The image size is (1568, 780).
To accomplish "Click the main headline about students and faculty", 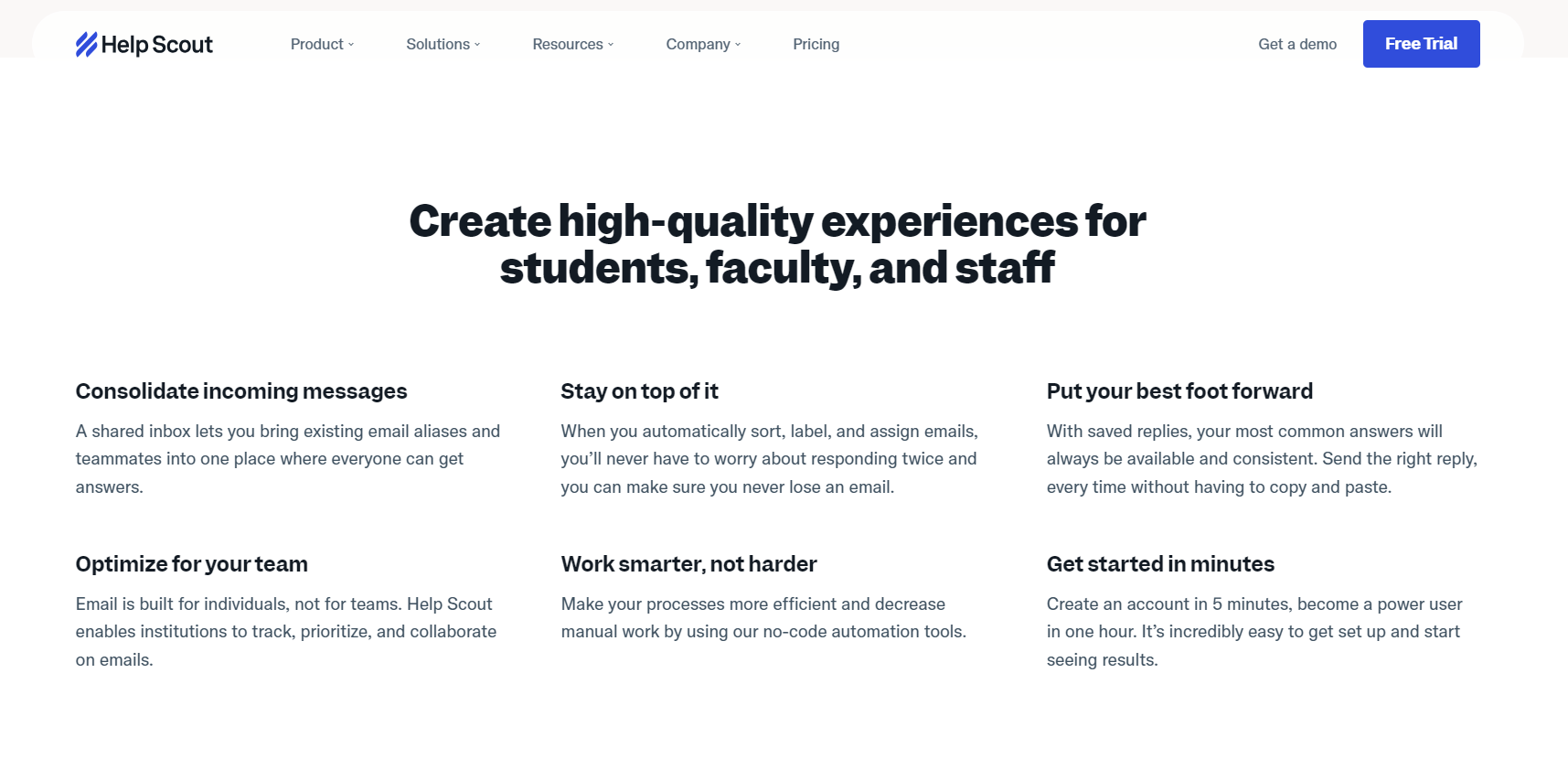I will (x=777, y=244).
